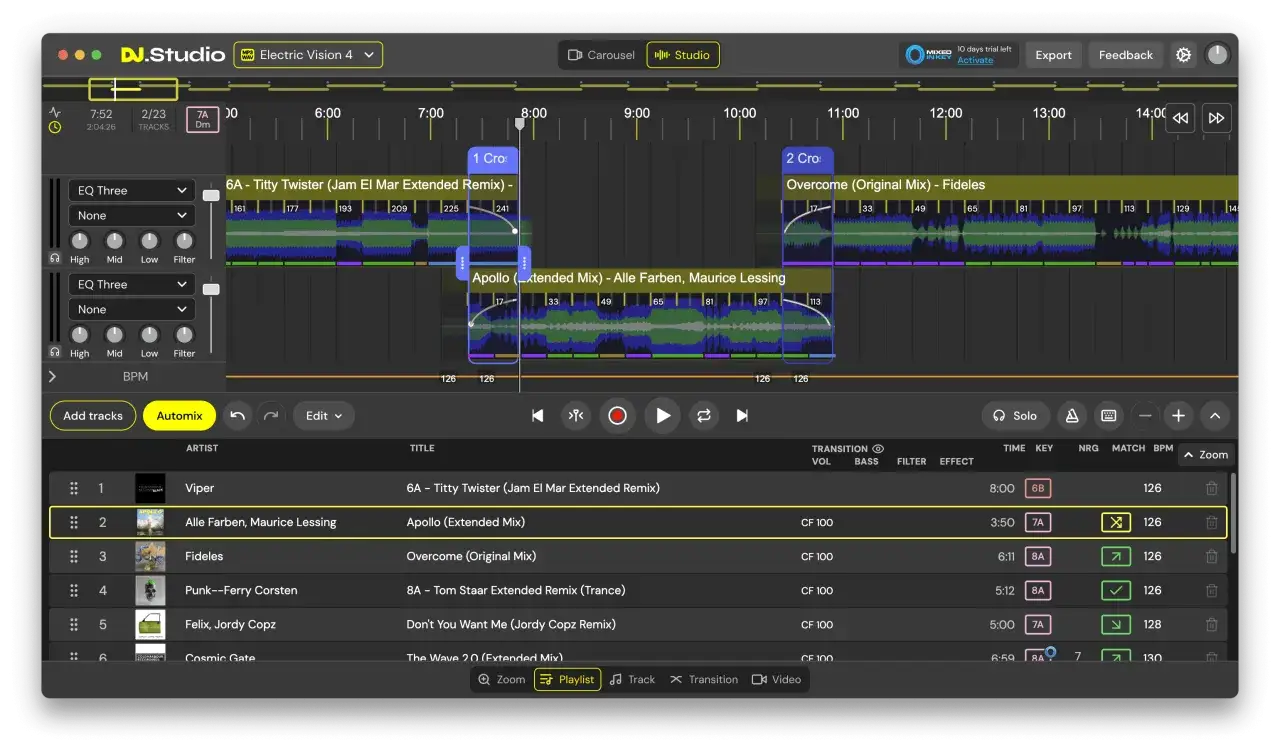
Task: Open the first deck EQ Three dropdown
Action: [131, 190]
